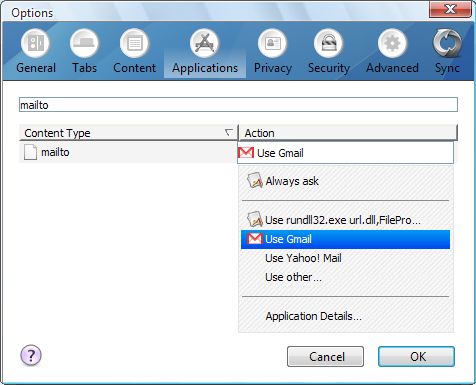
Task: Open the Sync panel icon
Action: [447, 43]
